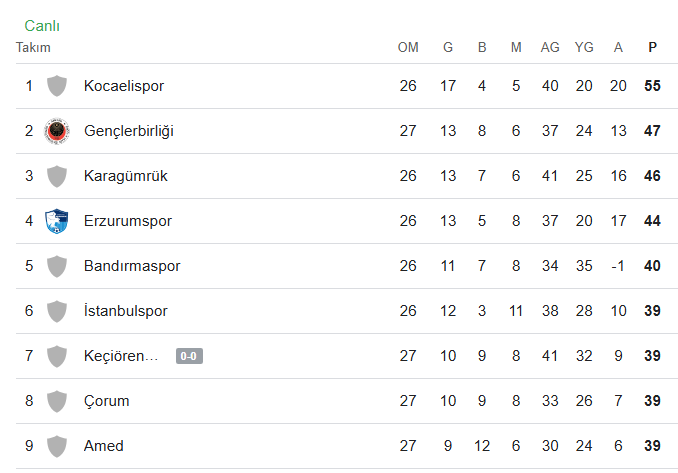Click the AG goals-for column header

550,47
